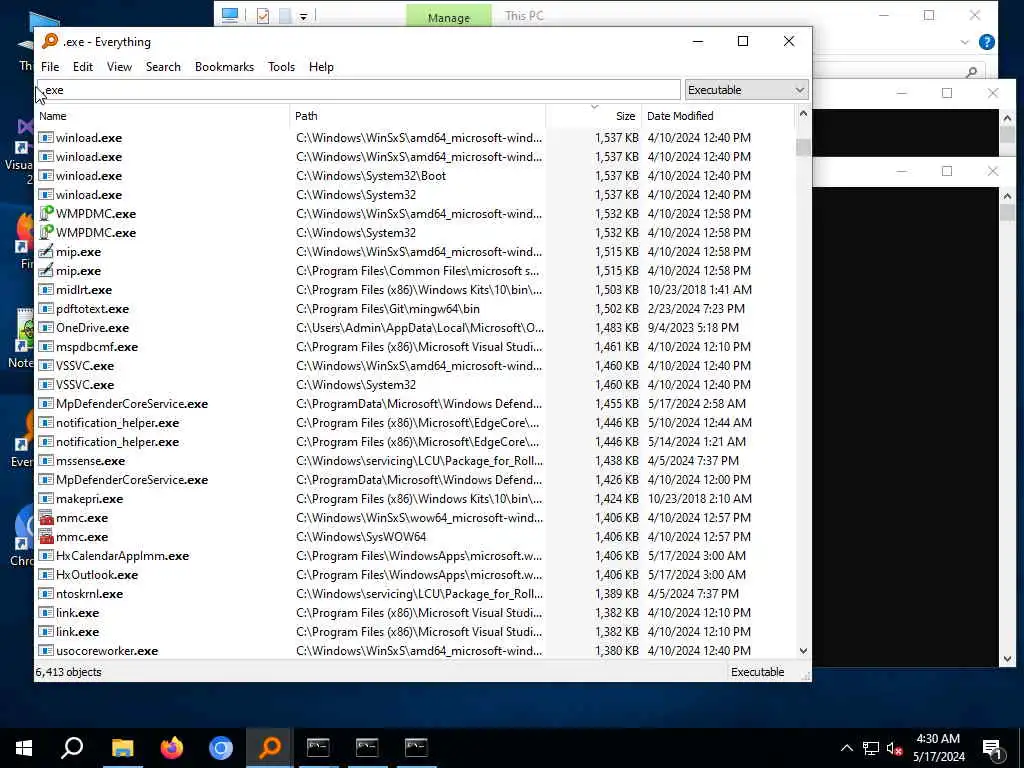This screenshot has height=768, width=1024.
Task: Open the View menu
Action: 120,67
